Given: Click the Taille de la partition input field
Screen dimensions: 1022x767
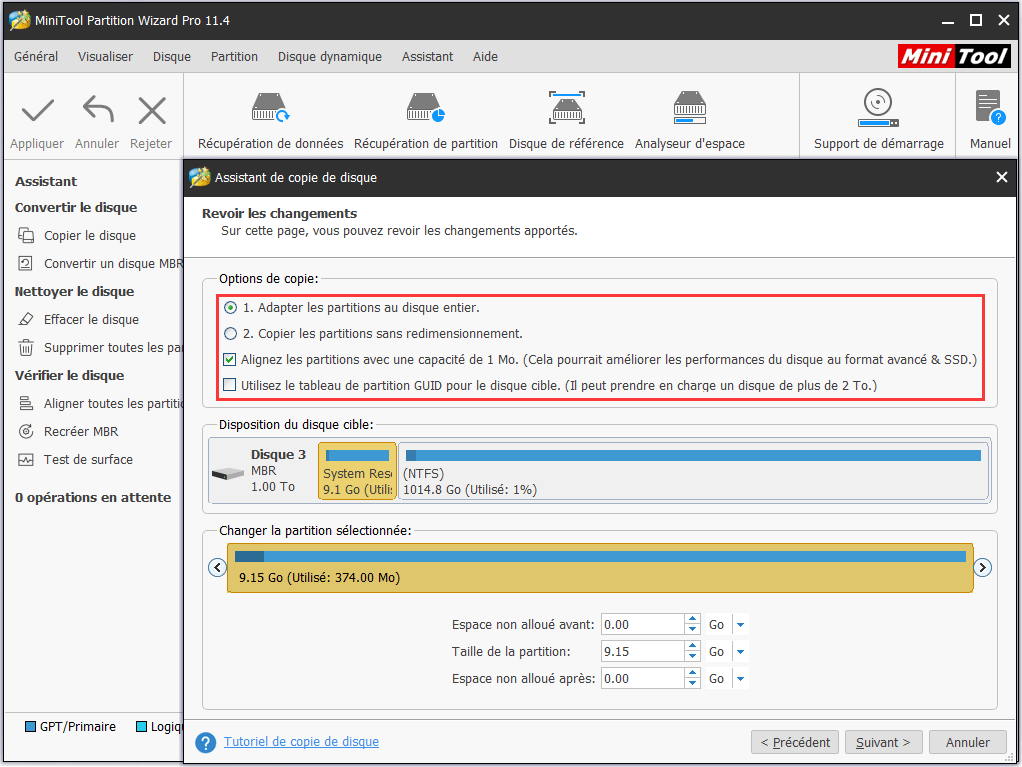Looking at the screenshot, I should [x=642, y=652].
